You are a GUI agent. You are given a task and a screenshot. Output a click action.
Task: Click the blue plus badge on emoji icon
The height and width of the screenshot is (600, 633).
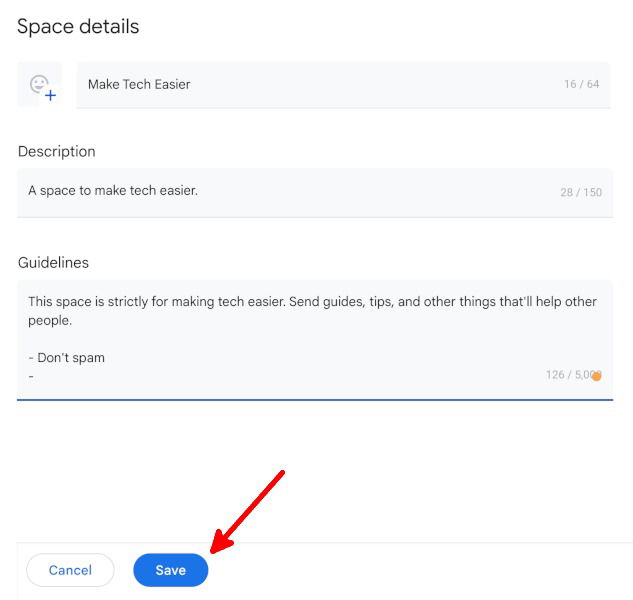[x=50, y=96]
